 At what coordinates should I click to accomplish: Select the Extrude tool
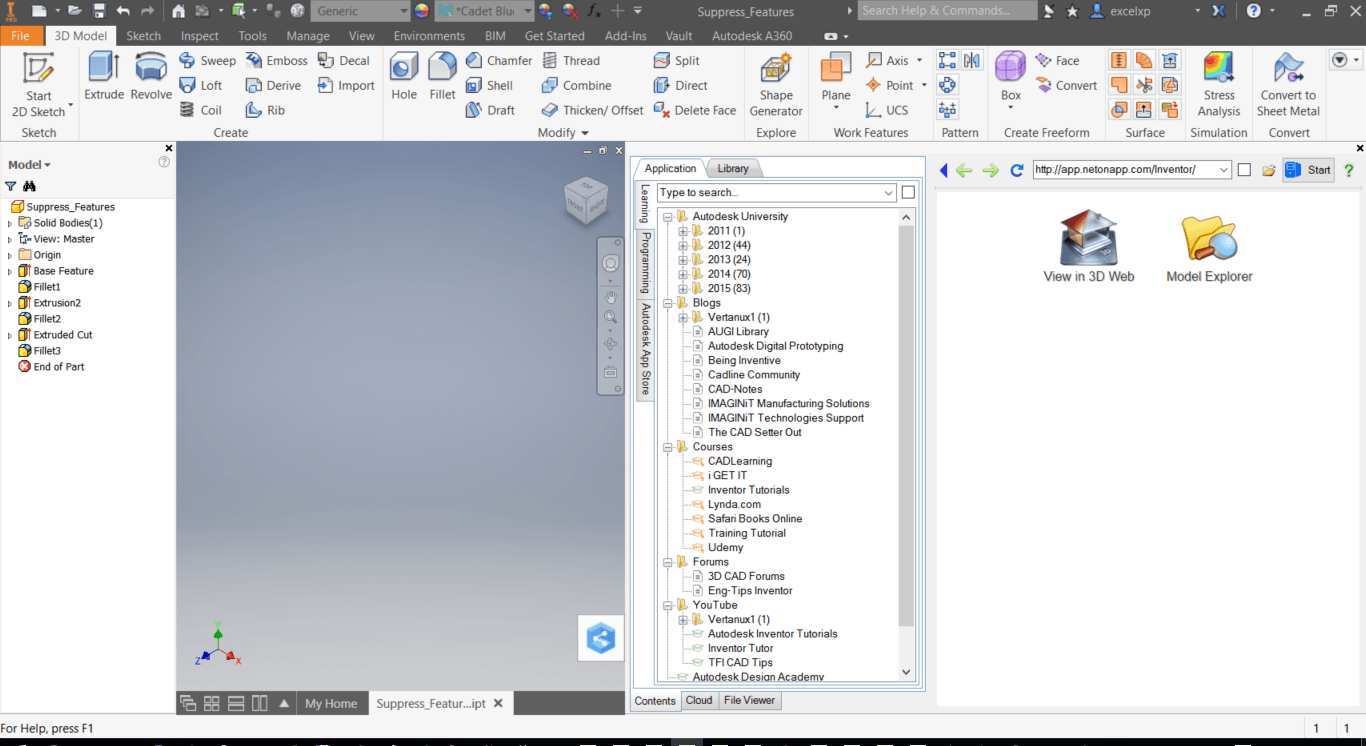point(104,77)
